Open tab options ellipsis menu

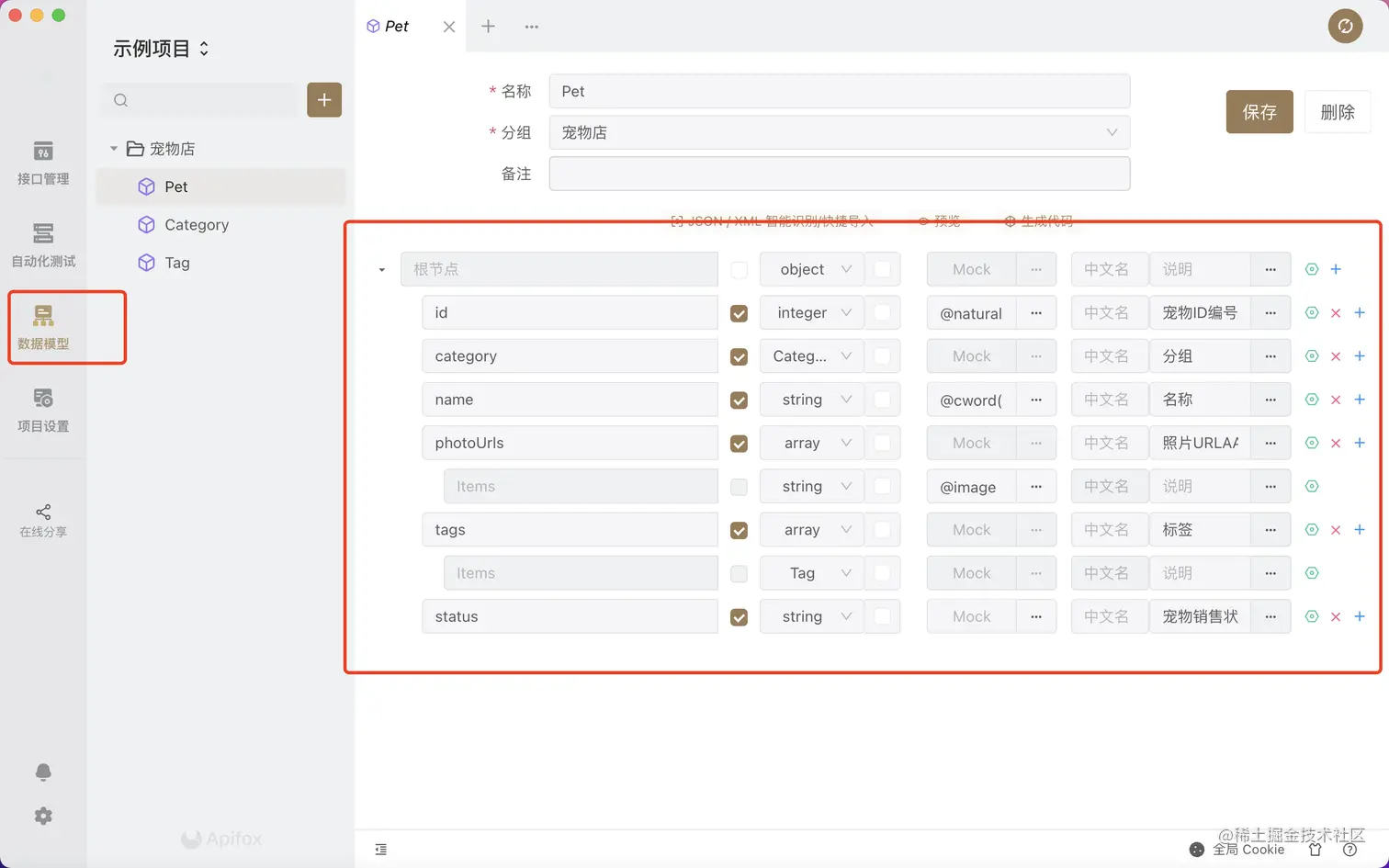pos(532,27)
